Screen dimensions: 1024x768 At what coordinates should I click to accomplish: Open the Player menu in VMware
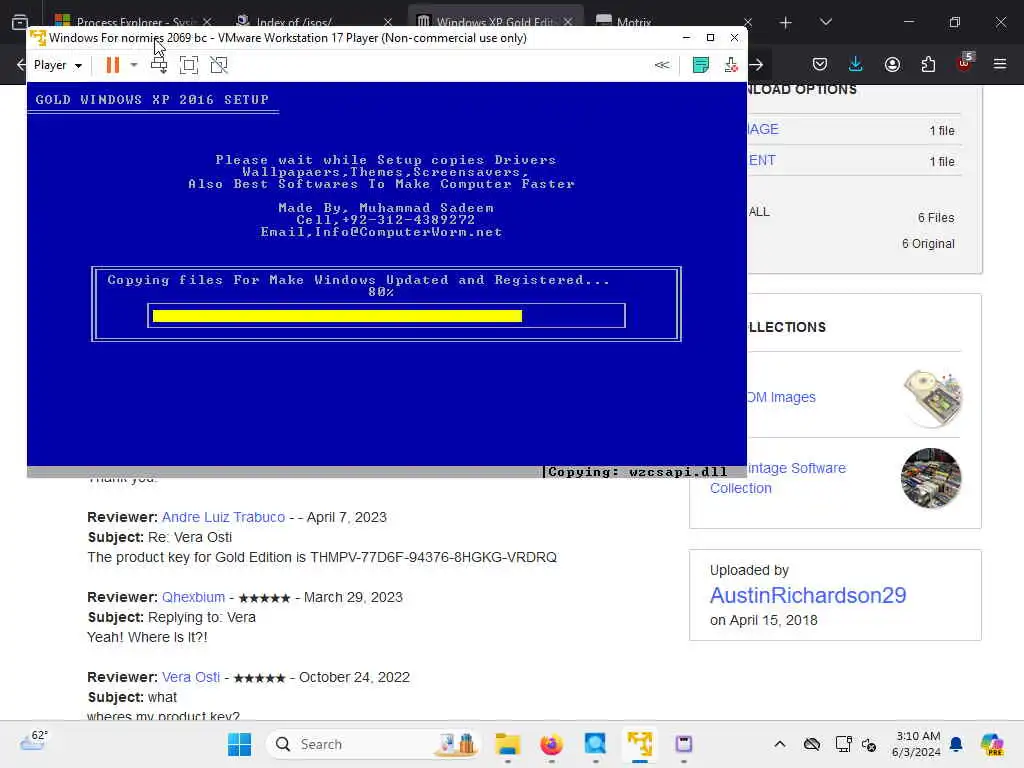point(57,65)
